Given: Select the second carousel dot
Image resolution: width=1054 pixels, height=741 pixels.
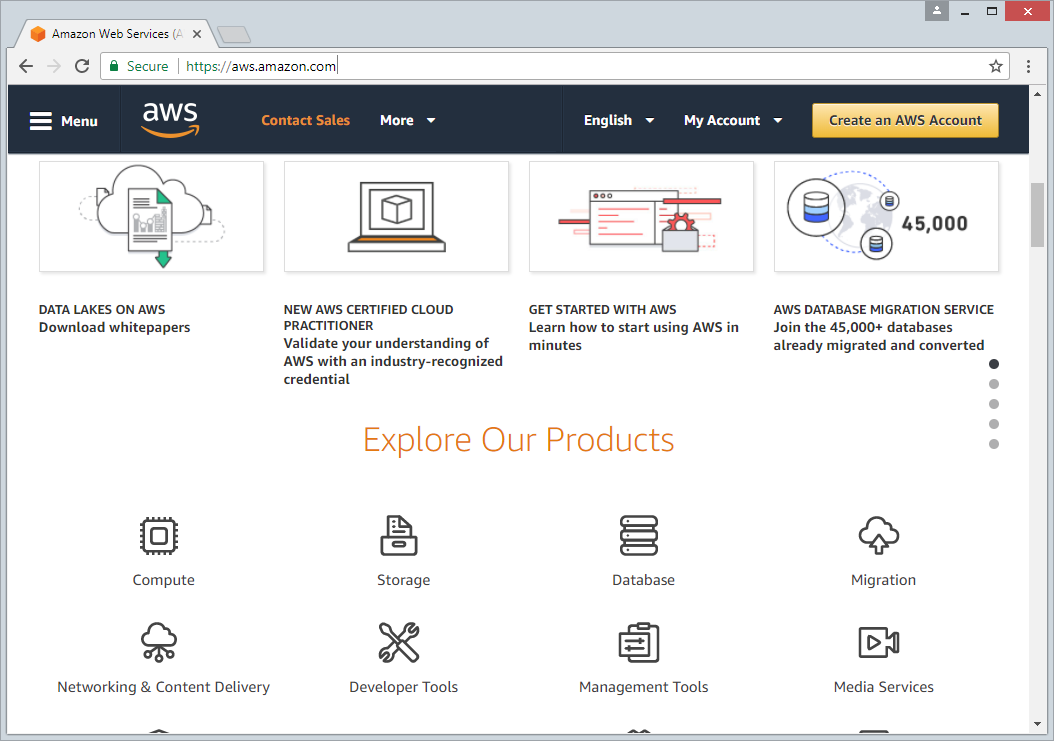Looking at the screenshot, I should click(994, 384).
